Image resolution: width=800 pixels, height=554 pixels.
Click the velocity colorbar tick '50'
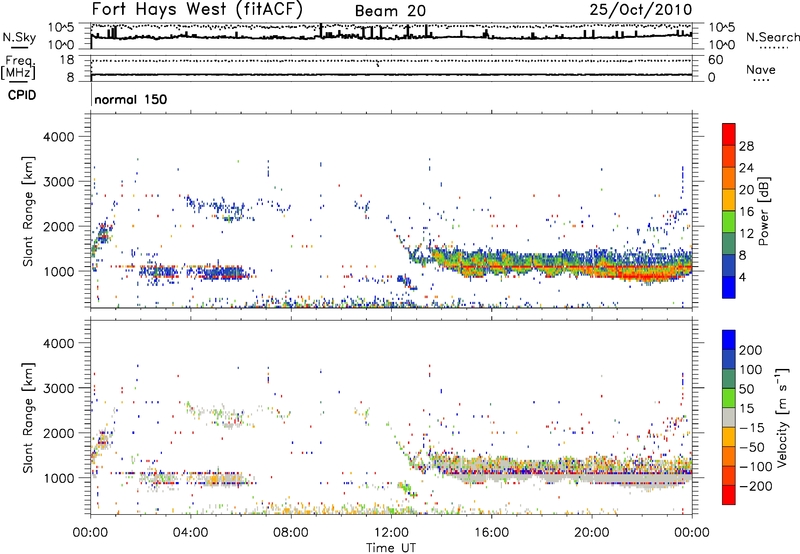tap(746, 389)
